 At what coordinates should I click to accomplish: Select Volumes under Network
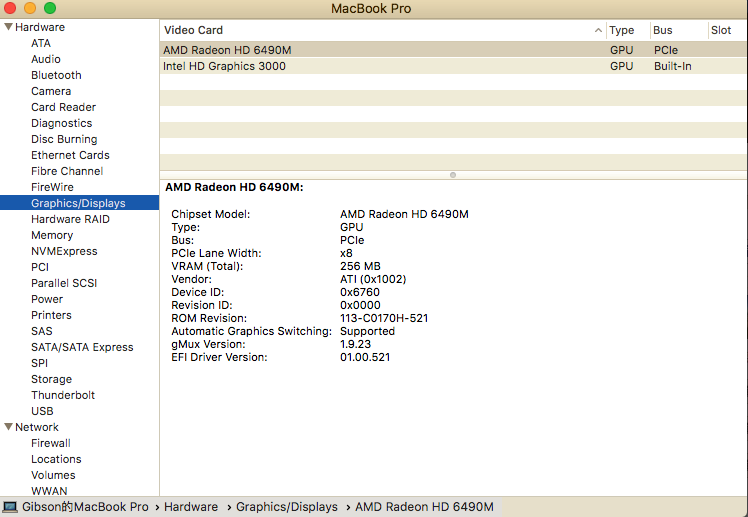coord(53,475)
